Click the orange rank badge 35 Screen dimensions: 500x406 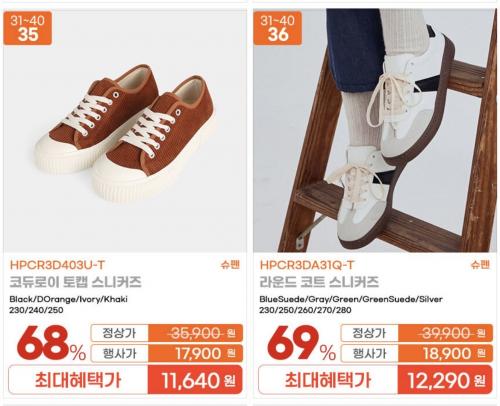28,28
